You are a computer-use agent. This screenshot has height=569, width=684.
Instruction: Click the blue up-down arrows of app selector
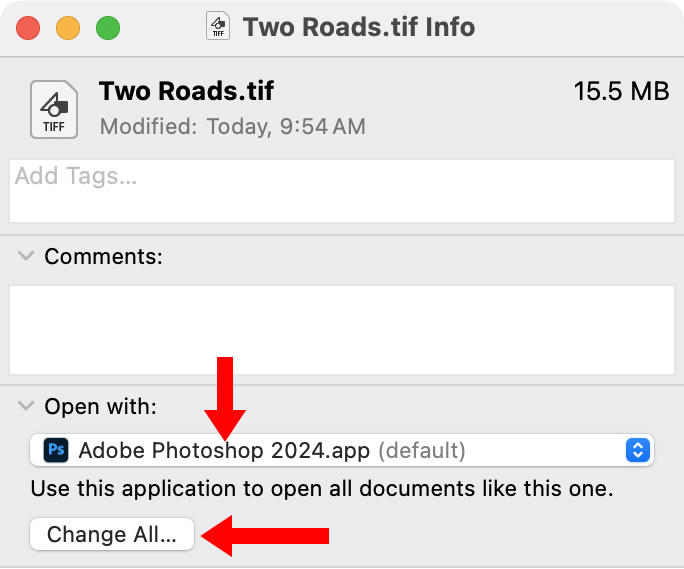637,451
